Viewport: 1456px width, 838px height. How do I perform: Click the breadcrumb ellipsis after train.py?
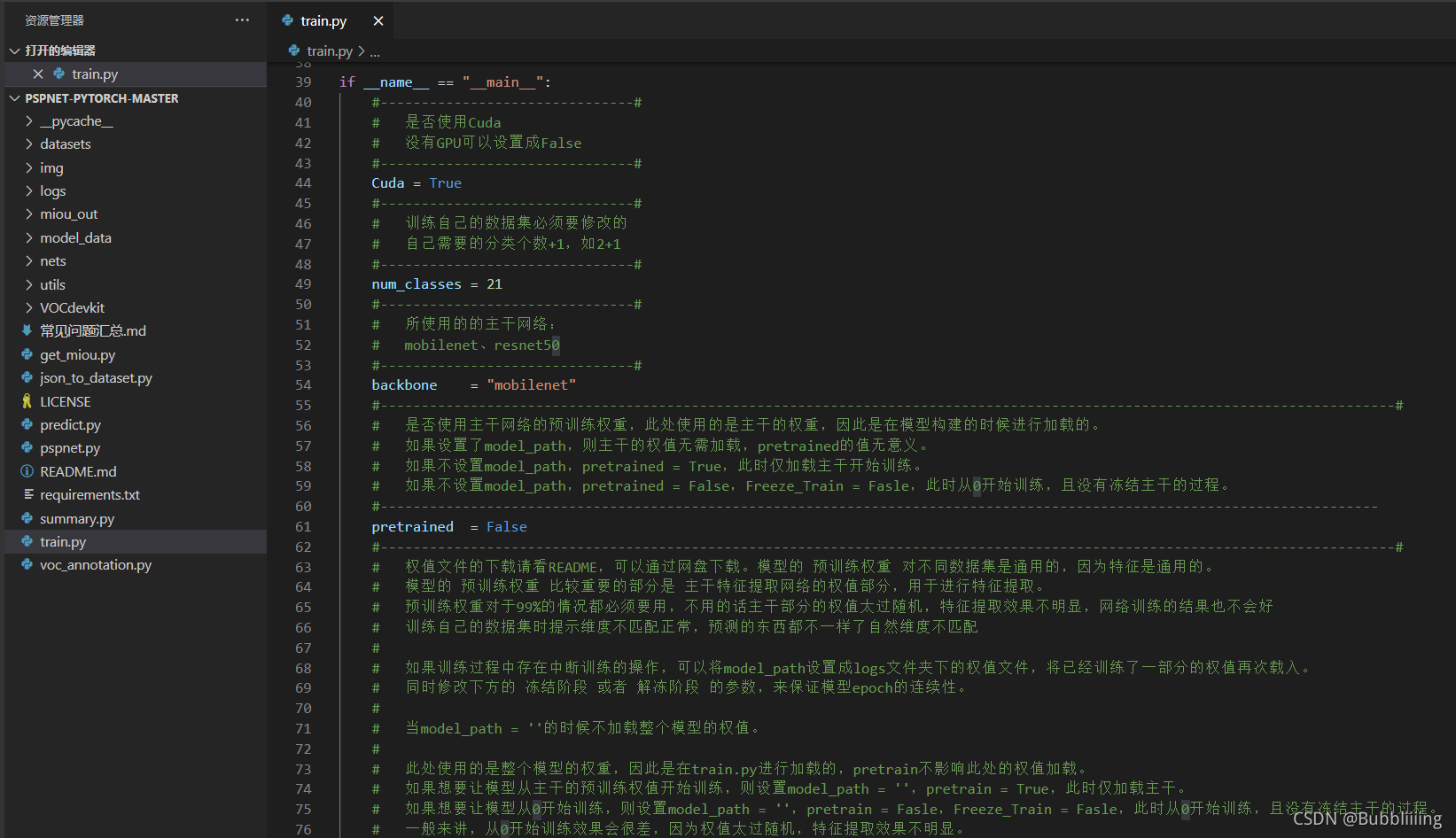(375, 52)
